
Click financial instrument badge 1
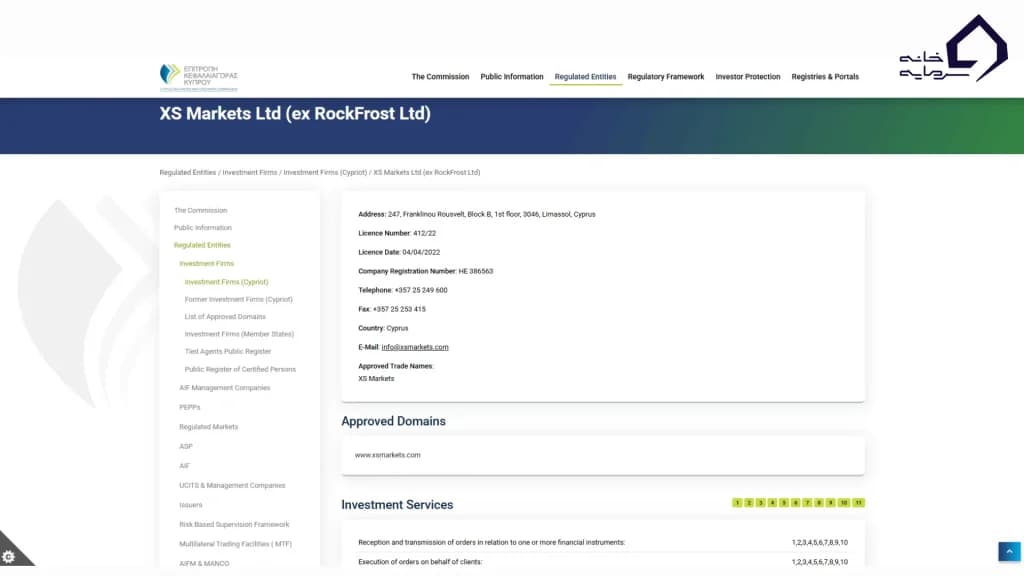tap(737, 503)
